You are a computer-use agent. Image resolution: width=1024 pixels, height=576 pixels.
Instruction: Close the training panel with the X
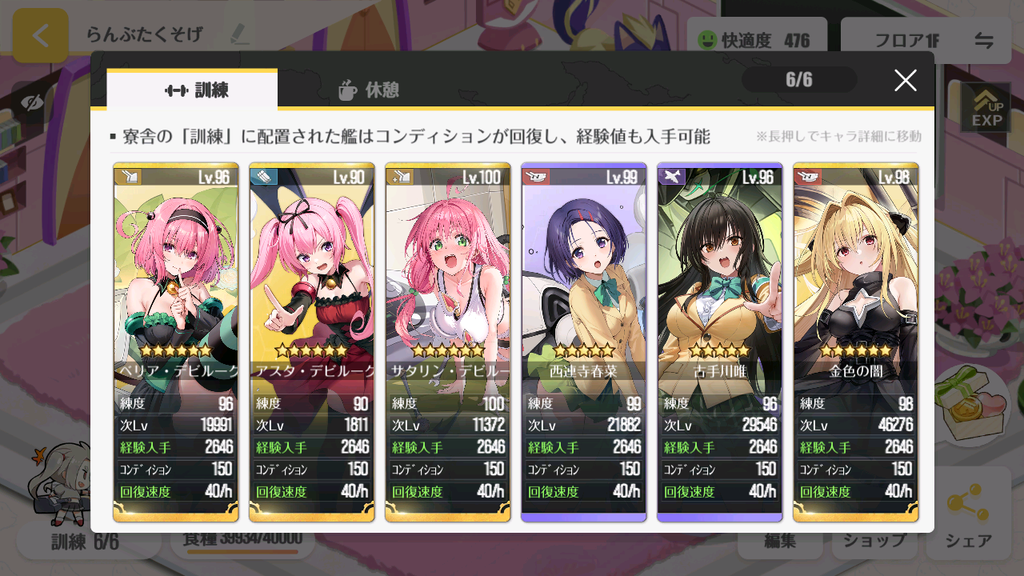[x=905, y=80]
